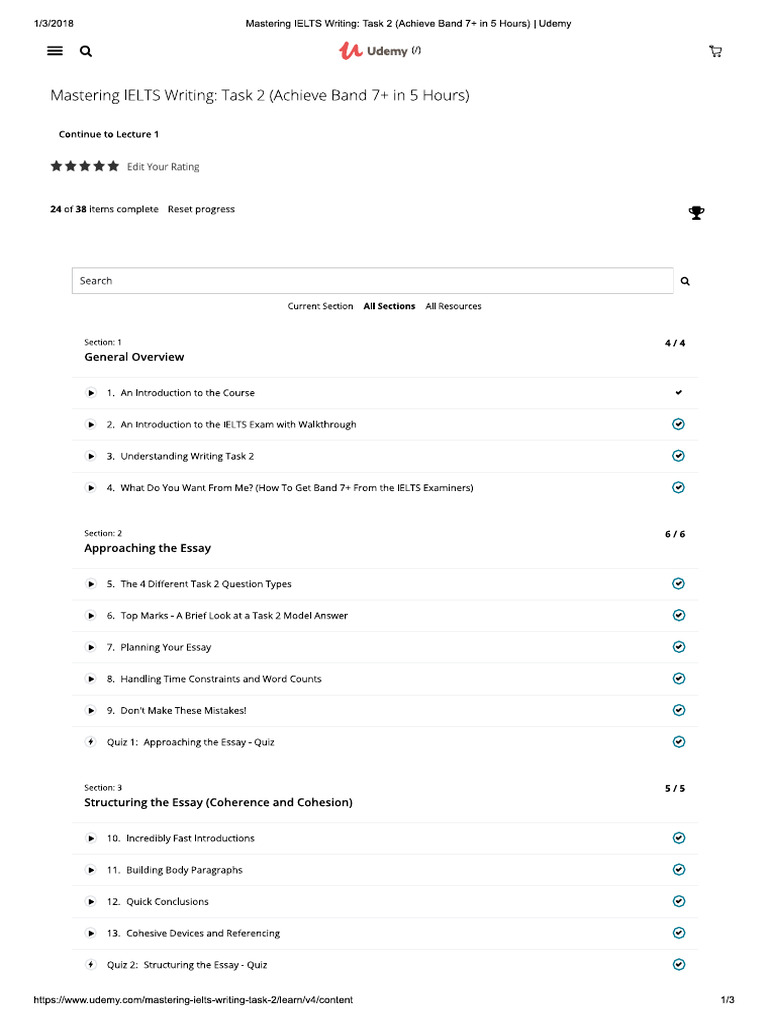Click the header search magnifier icon

click(86, 51)
